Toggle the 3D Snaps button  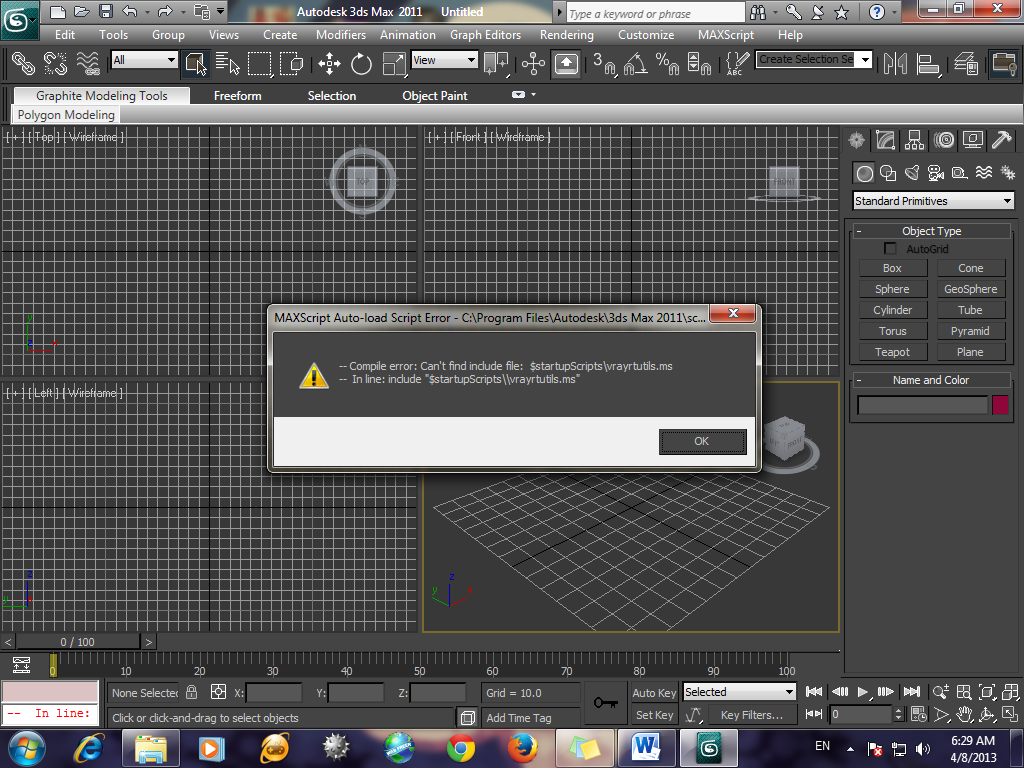tap(604, 63)
